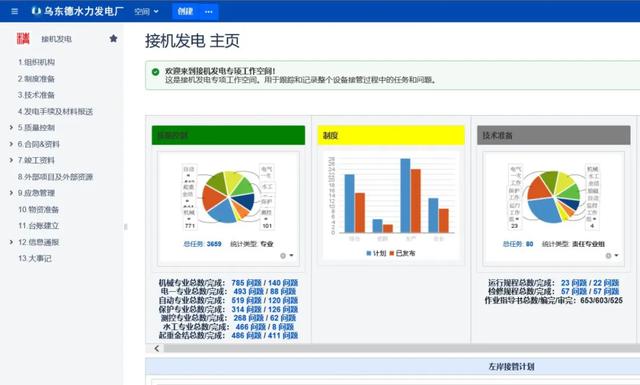
Task: Open the 23 问题 link for 运行规程
Action: [x=574, y=283]
